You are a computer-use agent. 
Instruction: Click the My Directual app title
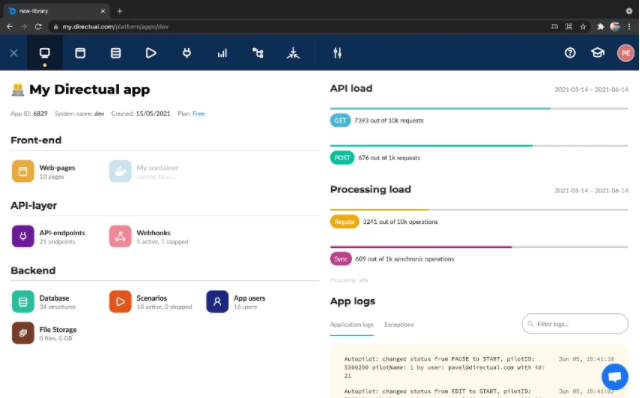(89, 89)
